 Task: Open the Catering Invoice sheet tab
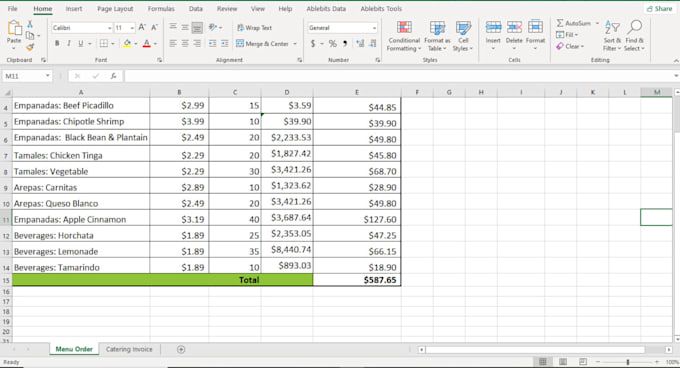point(129,349)
